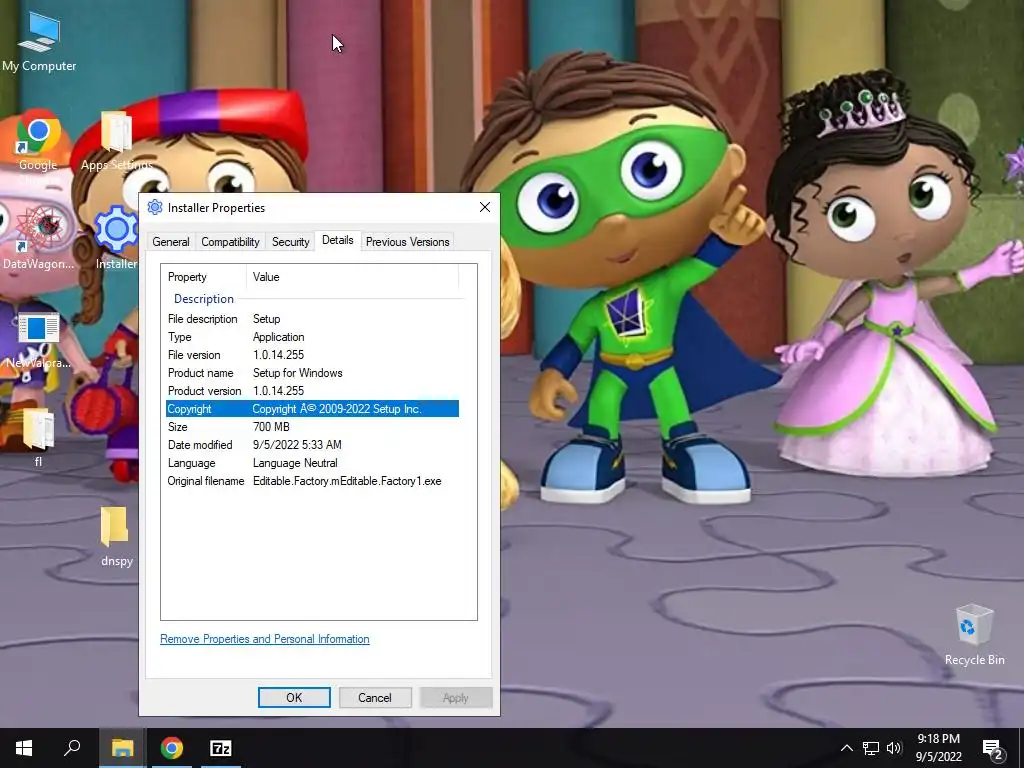1024x768 pixels.
Task: Show hidden tray icons chevron
Action: pos(846,748)
